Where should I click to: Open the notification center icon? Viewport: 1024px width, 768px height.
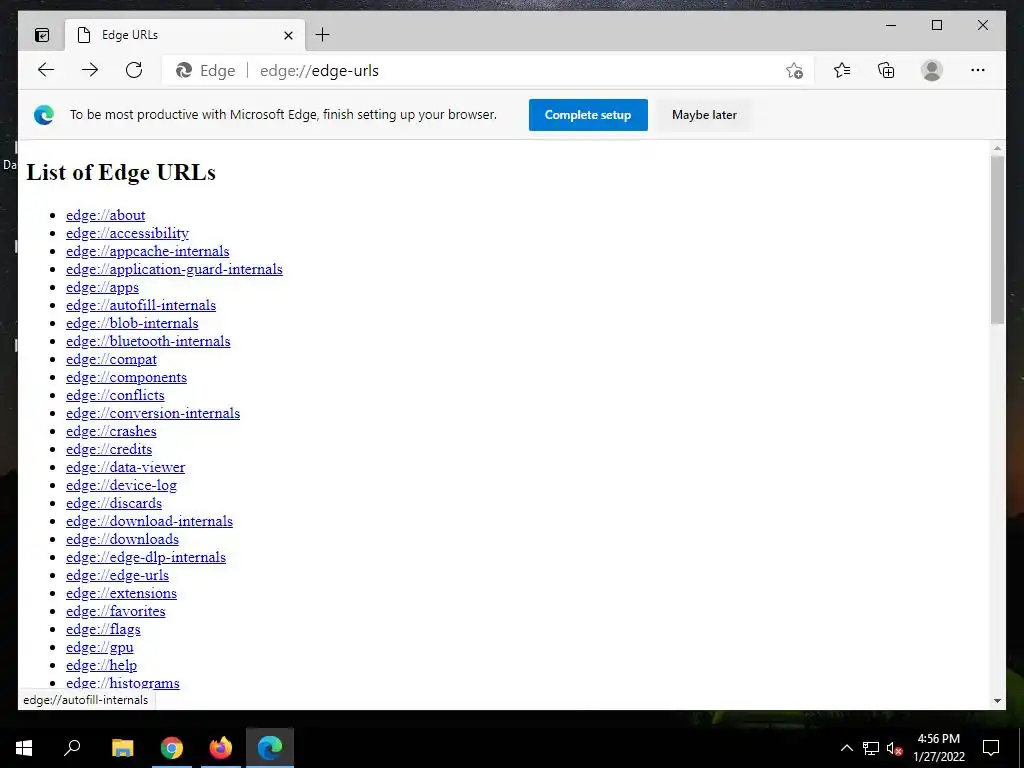(991, 748)
